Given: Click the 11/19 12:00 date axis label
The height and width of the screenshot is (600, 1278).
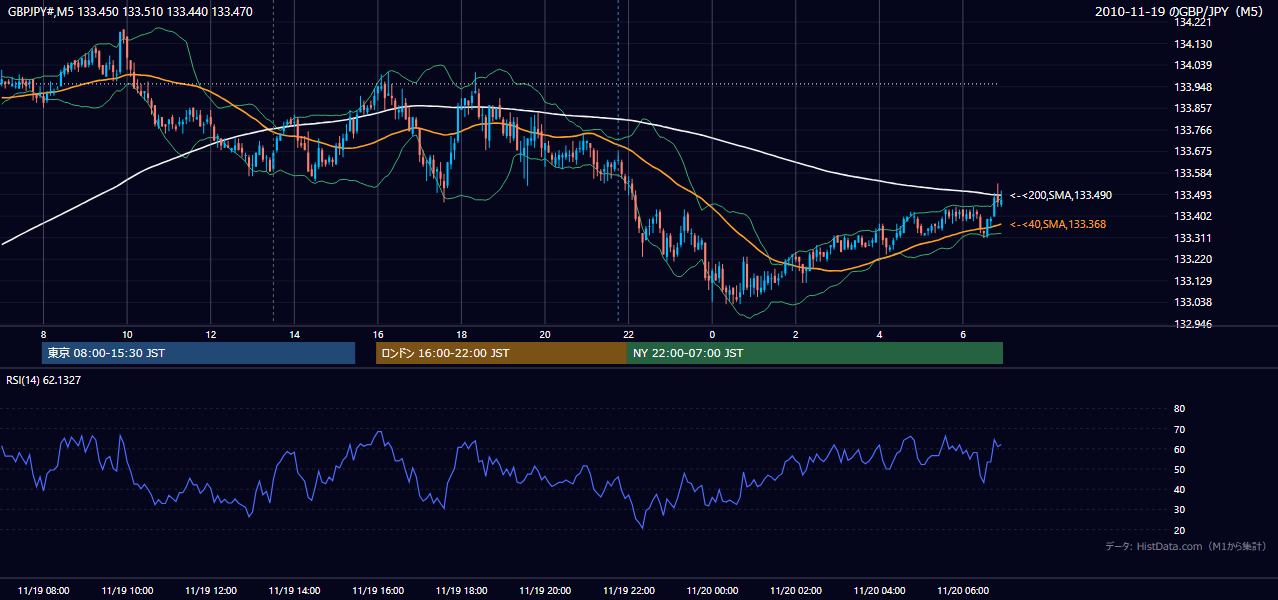Looking at the screenshot, I should (x=210, y=591).
